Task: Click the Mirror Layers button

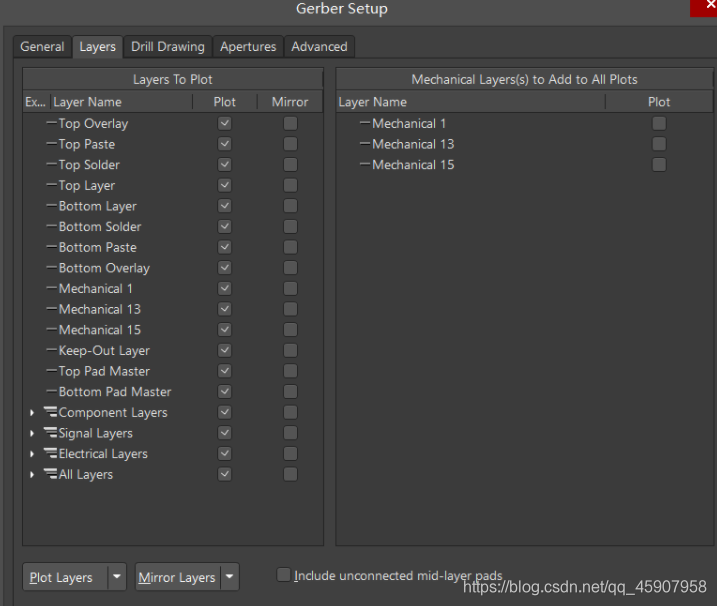Action: click(x=178, y=577)
